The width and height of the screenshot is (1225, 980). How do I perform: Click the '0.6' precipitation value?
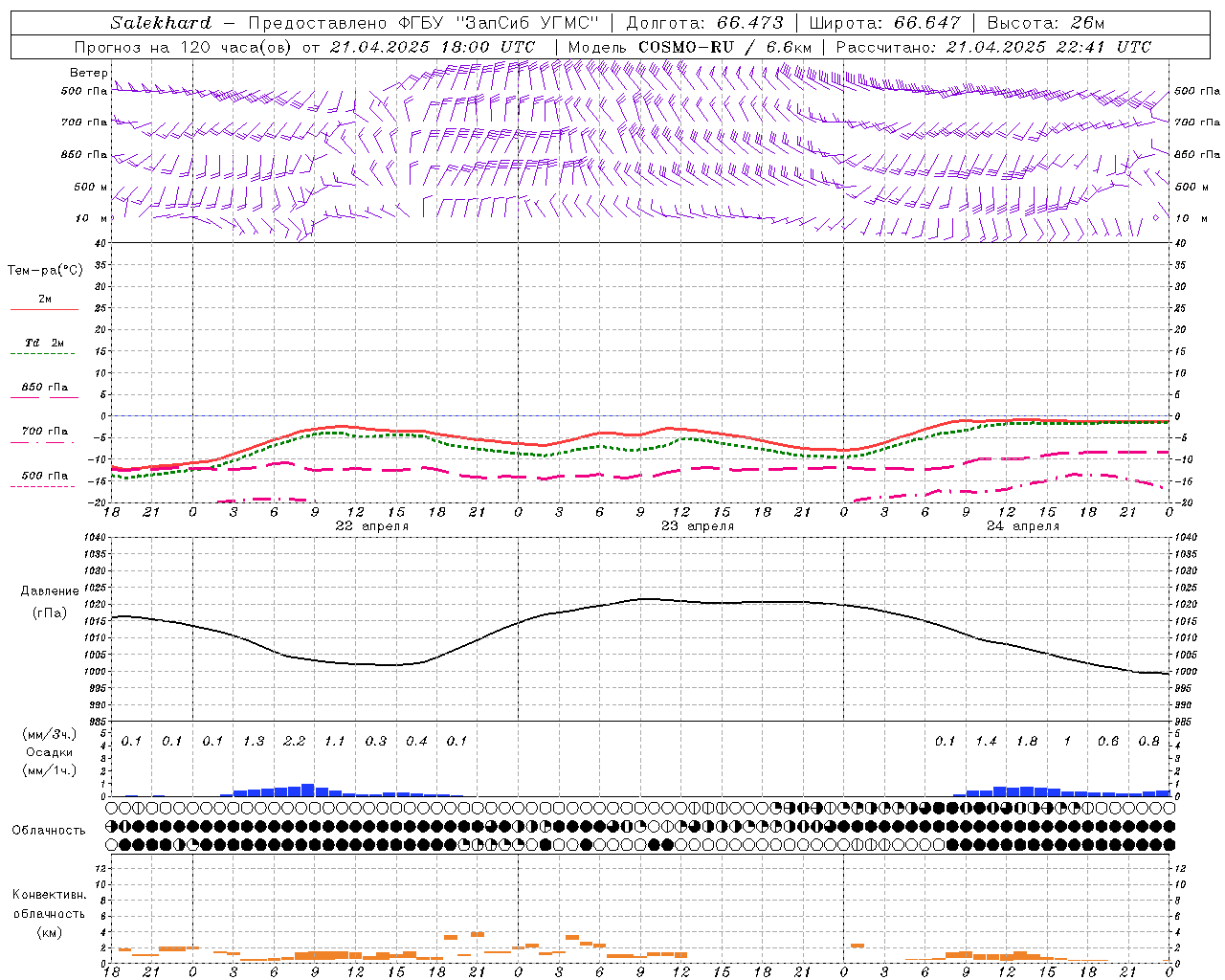coord(1108,742)
